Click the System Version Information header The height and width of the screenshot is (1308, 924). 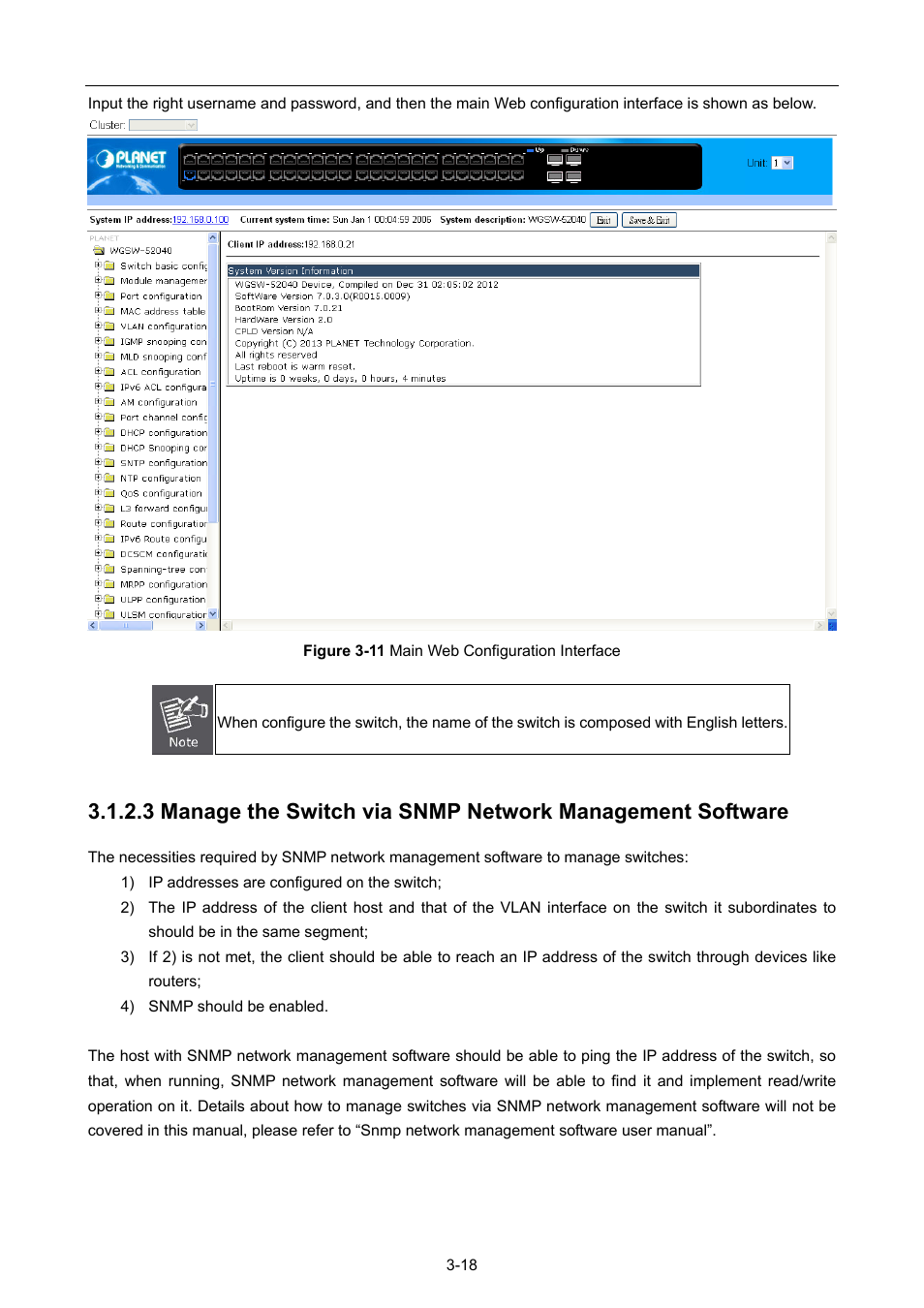point(463,271)
